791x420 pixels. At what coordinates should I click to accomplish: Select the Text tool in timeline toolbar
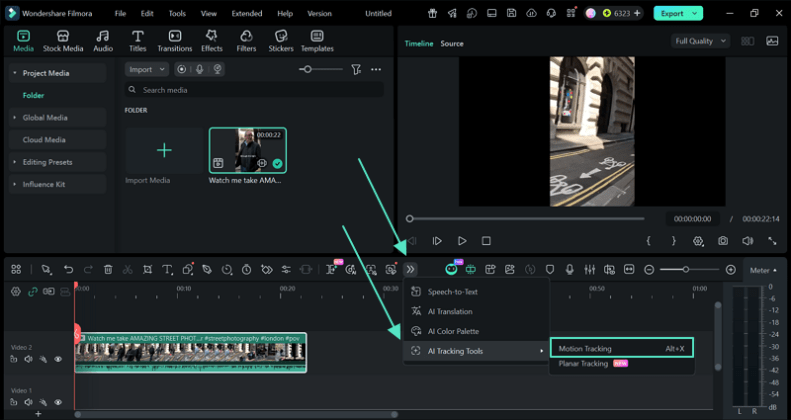[167, 270]
